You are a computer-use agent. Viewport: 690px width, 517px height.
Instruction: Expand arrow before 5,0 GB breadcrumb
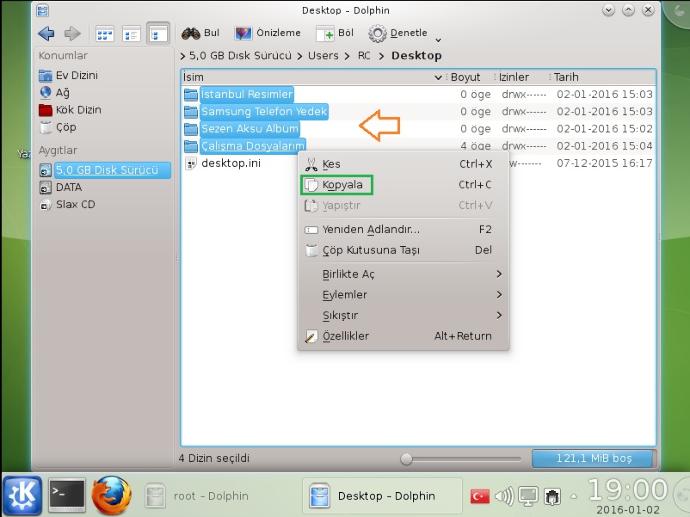pos(183,56)
